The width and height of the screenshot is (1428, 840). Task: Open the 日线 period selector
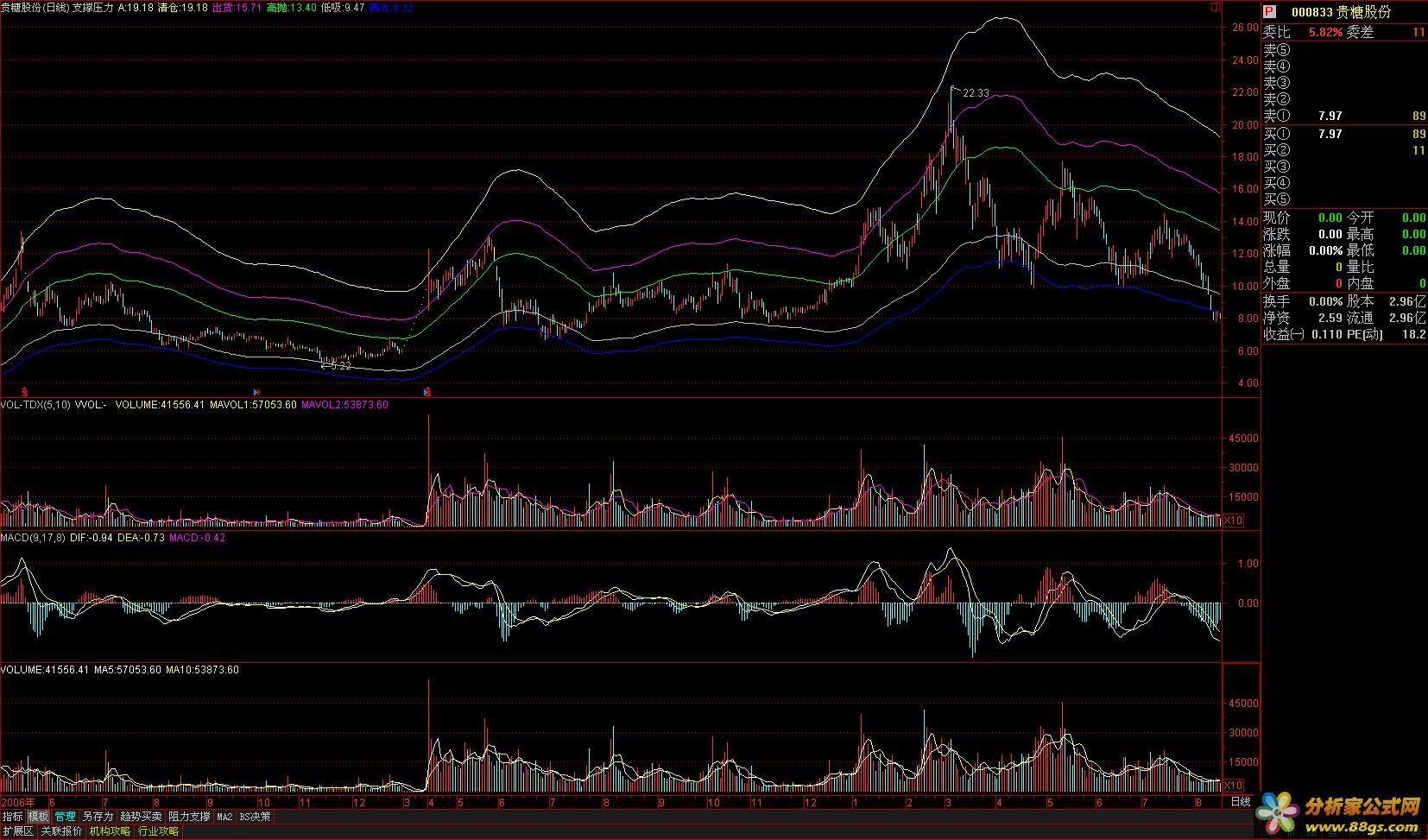(x=1240, y=802)
